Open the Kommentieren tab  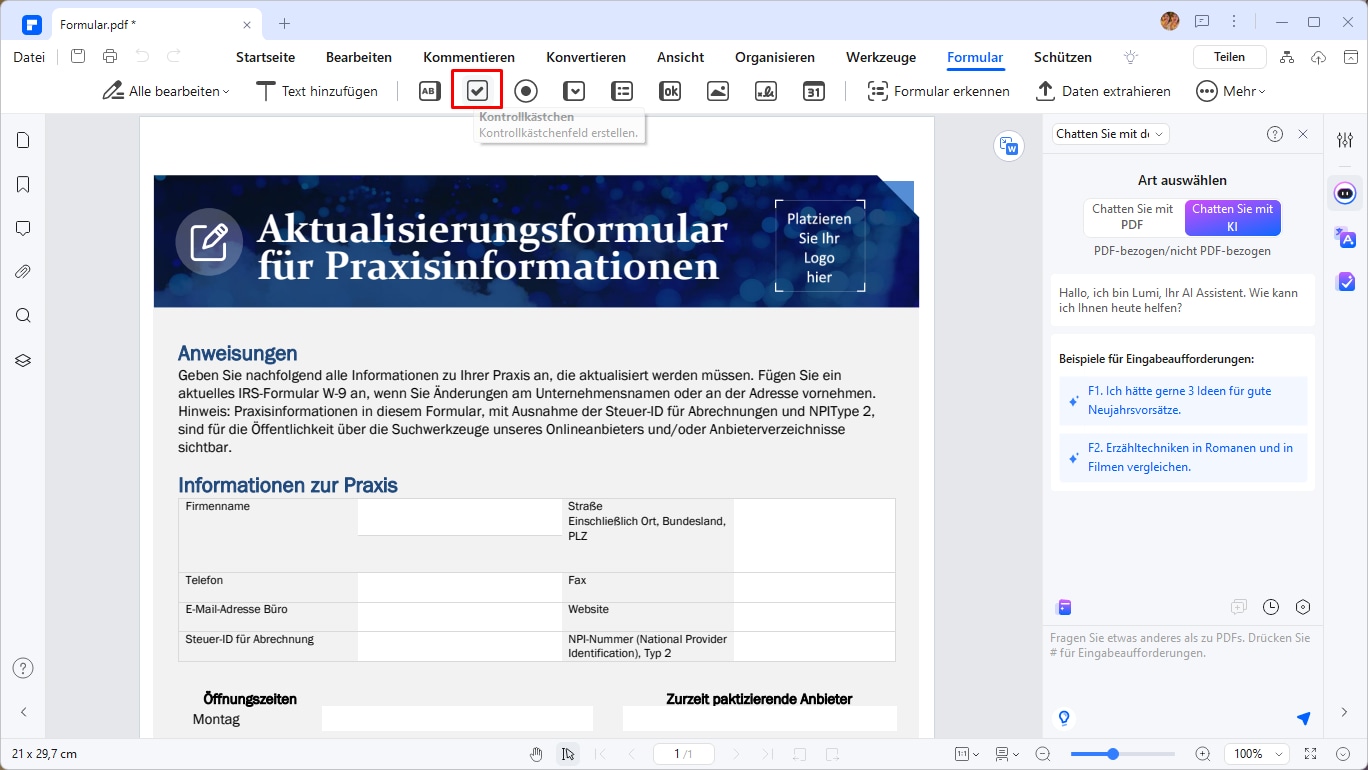tap(469, 57)
